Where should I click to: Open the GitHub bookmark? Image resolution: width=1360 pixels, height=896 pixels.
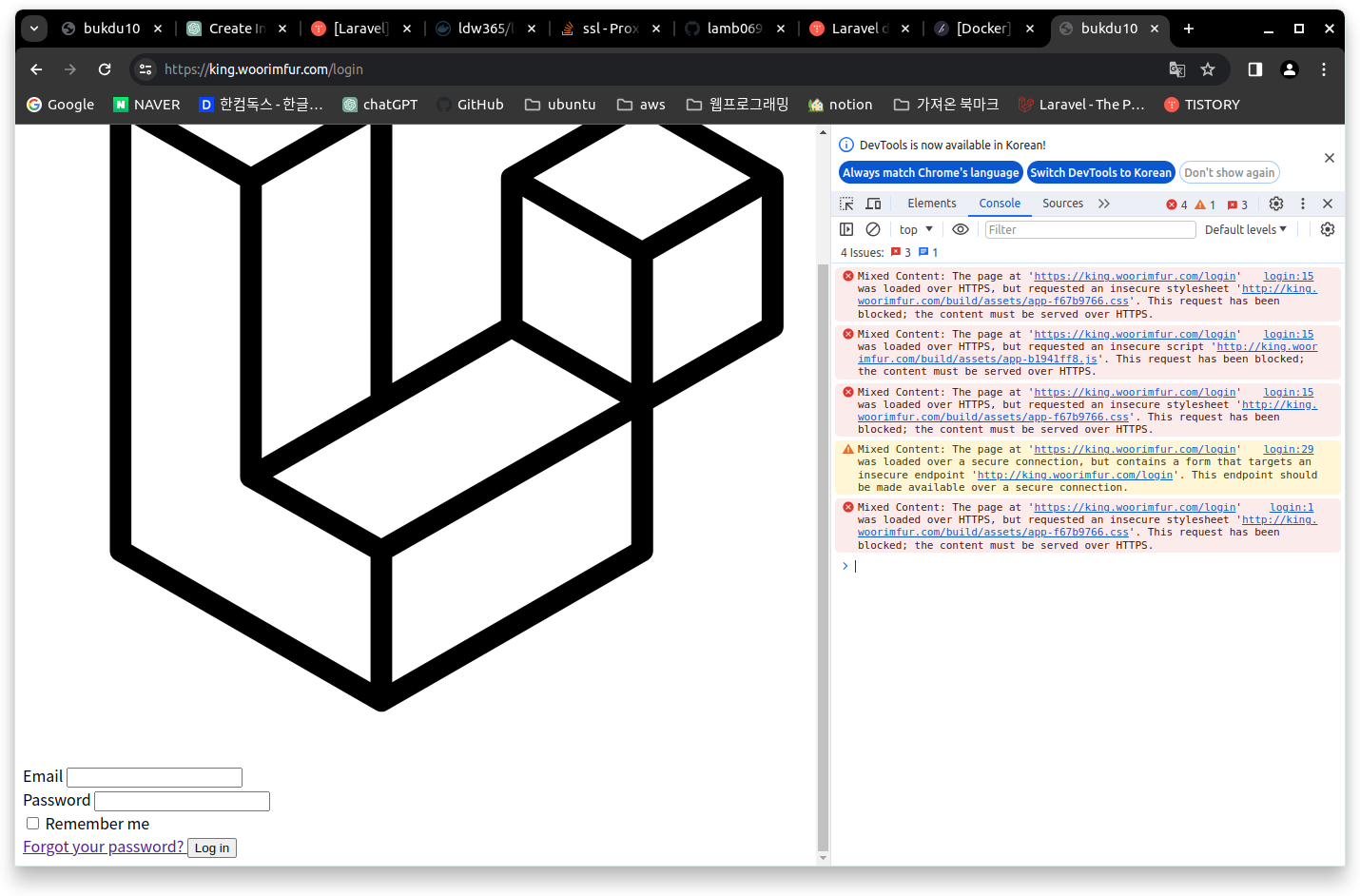tap(470, 105)
